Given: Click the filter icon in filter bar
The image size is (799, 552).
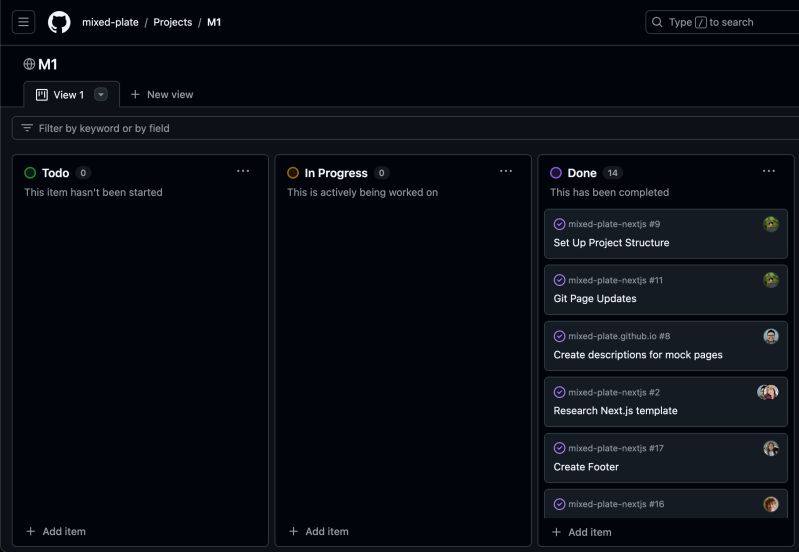Looking at the screenshot, I should pos(27,128).
